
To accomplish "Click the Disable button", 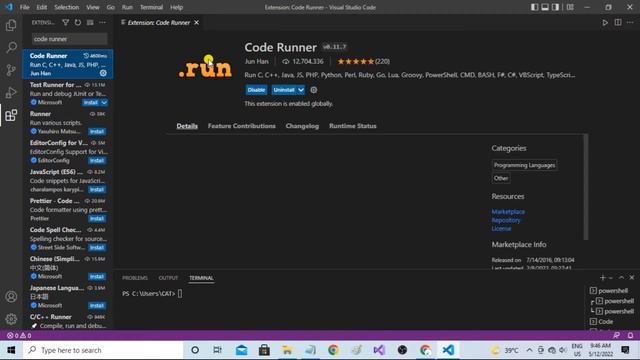I will 256,90.
